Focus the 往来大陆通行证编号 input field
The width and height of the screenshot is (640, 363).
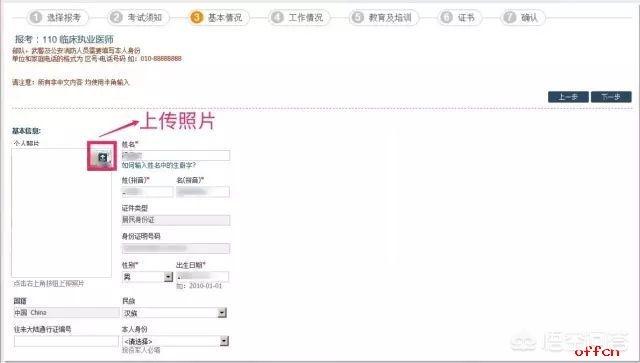(66, 341)
